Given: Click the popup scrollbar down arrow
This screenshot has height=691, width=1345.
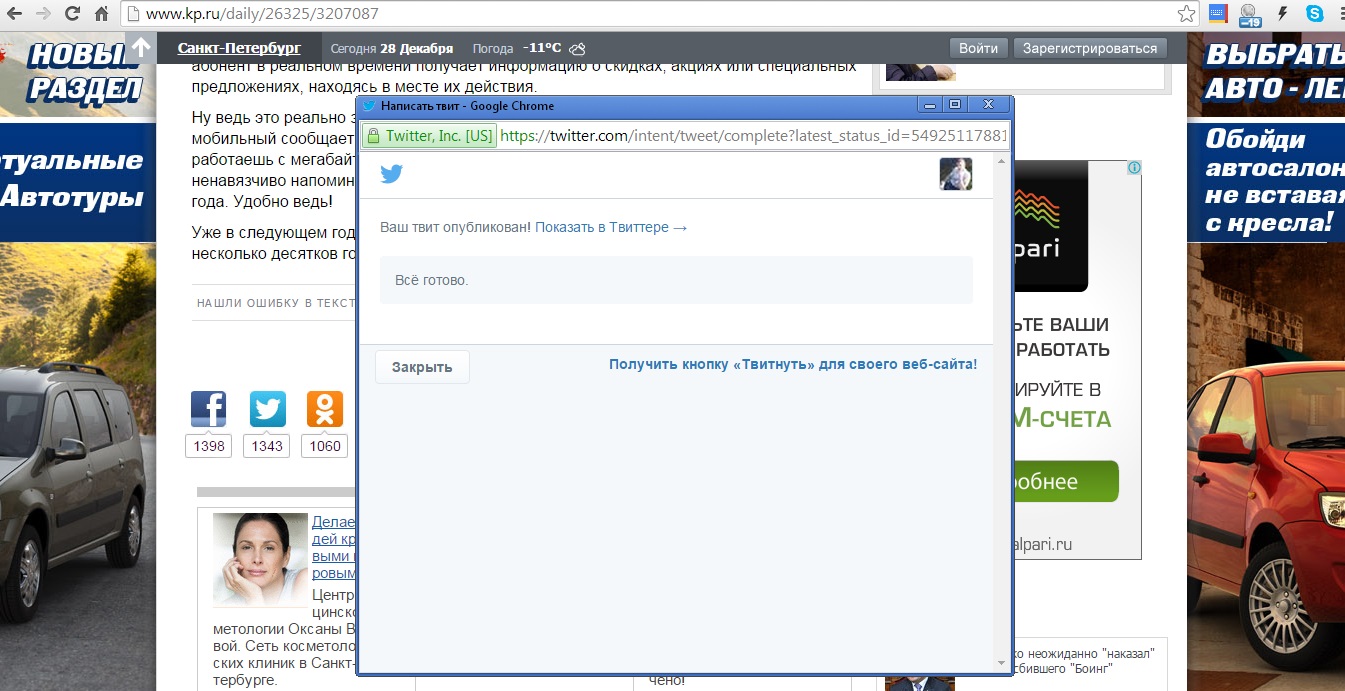Looking at the screenshot, I should pyautogui.click(x=1002, y=663).
